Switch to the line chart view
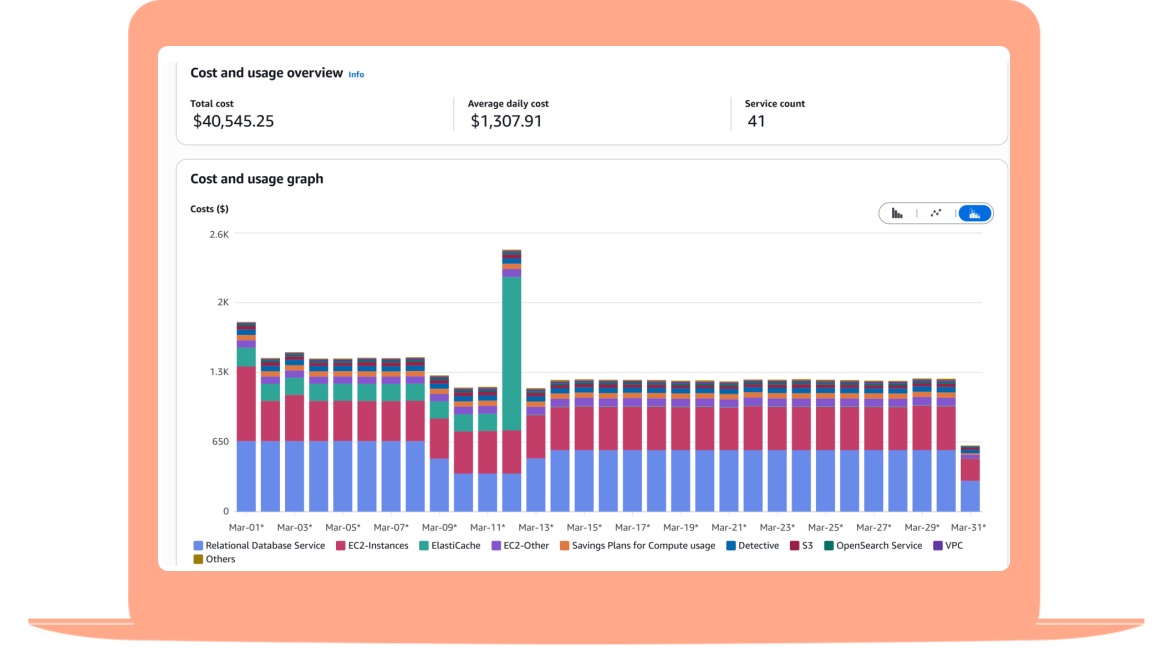 coord(936,213)
